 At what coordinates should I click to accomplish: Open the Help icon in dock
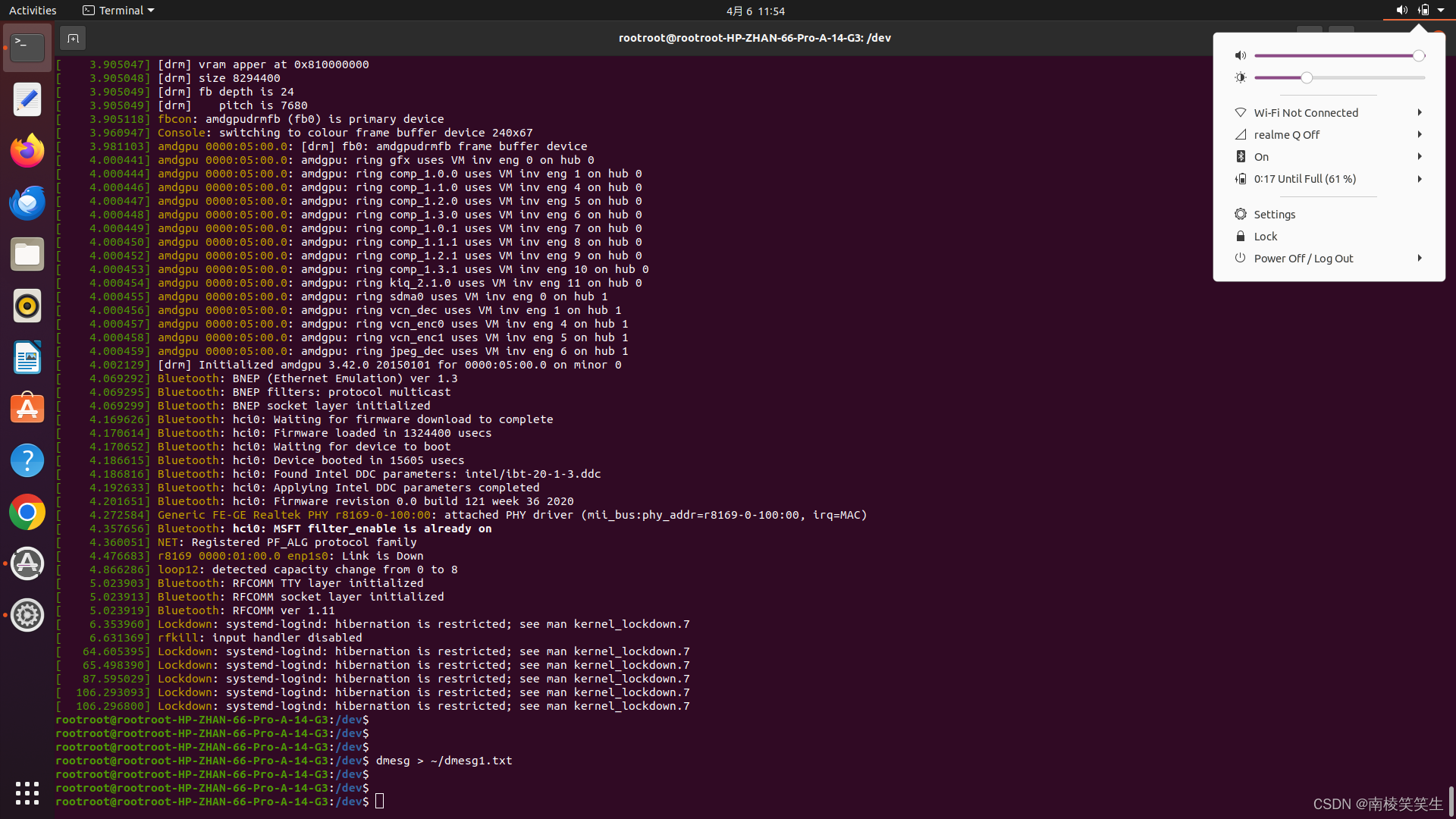coord(27,460)
